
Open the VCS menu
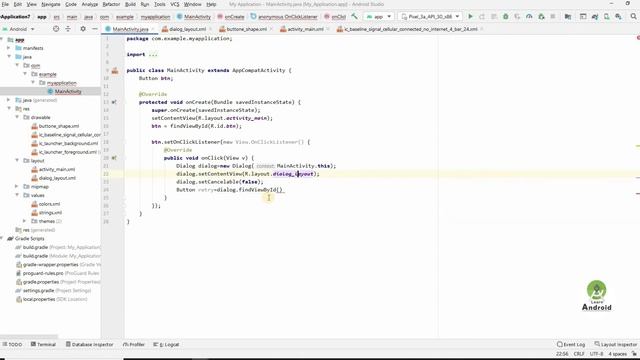click(x=175, y=4)
